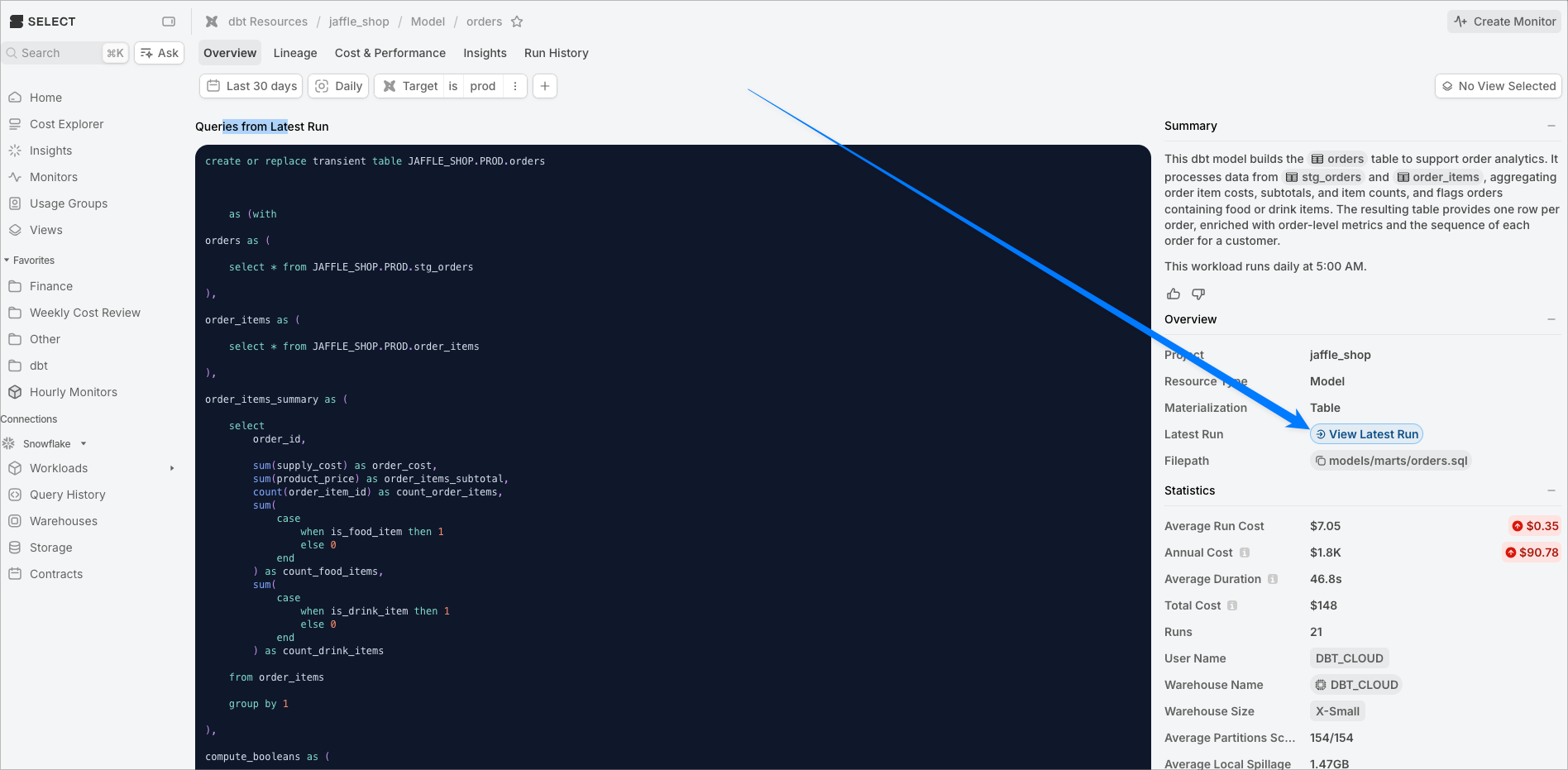Screen dimensions: 1568x770
Task: Click the SELECT logo icon
Action: tap(17, 22)
